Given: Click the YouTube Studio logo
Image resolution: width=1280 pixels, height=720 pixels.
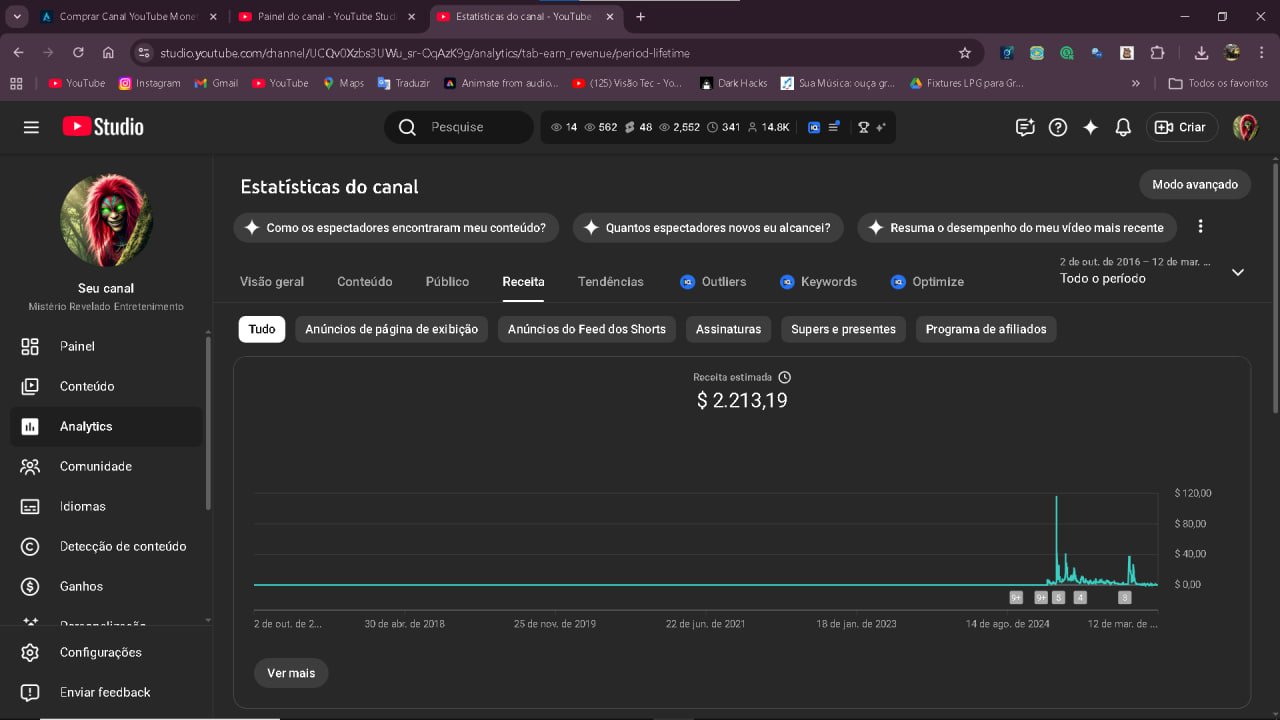Looking at the screenshot, I should [x=103, y=127].
